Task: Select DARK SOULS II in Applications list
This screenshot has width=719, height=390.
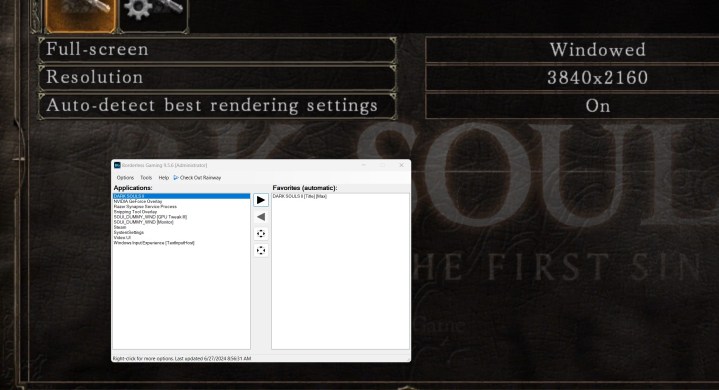Action: (181, 196)
